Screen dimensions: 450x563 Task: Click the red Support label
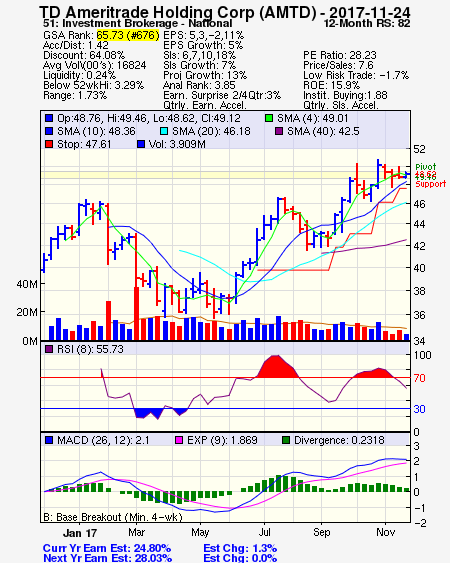coord(431,184)
